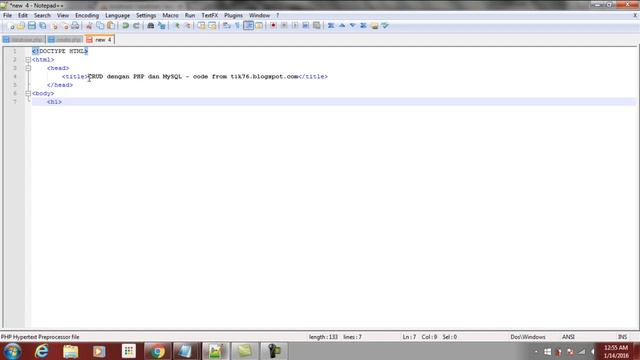
Task: Open the Window menu
Action: click(259, 16)
